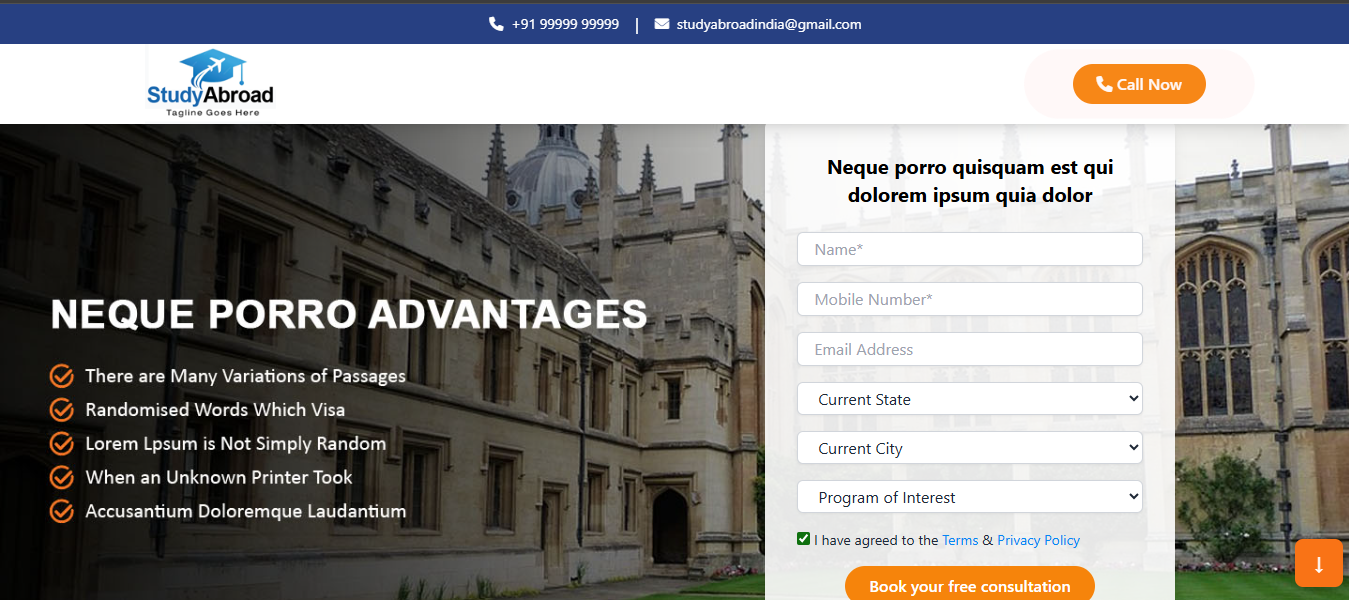Select the Mobile Number field
This screenshot has width=1349, height=600.
point(969,299)
